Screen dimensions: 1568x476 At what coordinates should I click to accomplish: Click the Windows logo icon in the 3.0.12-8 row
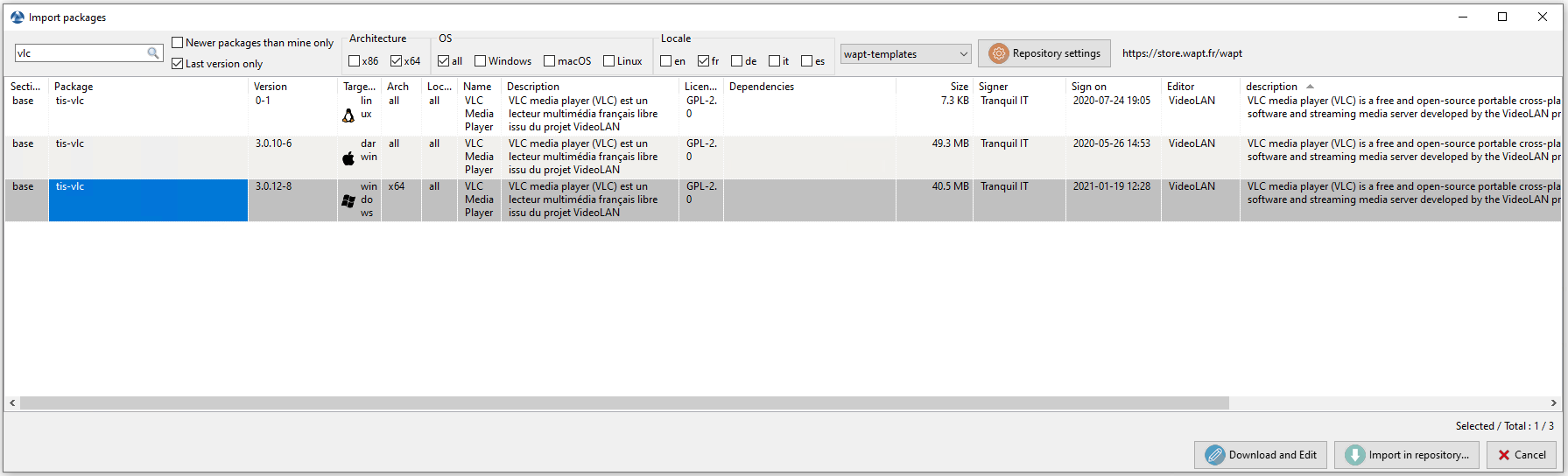348,201
